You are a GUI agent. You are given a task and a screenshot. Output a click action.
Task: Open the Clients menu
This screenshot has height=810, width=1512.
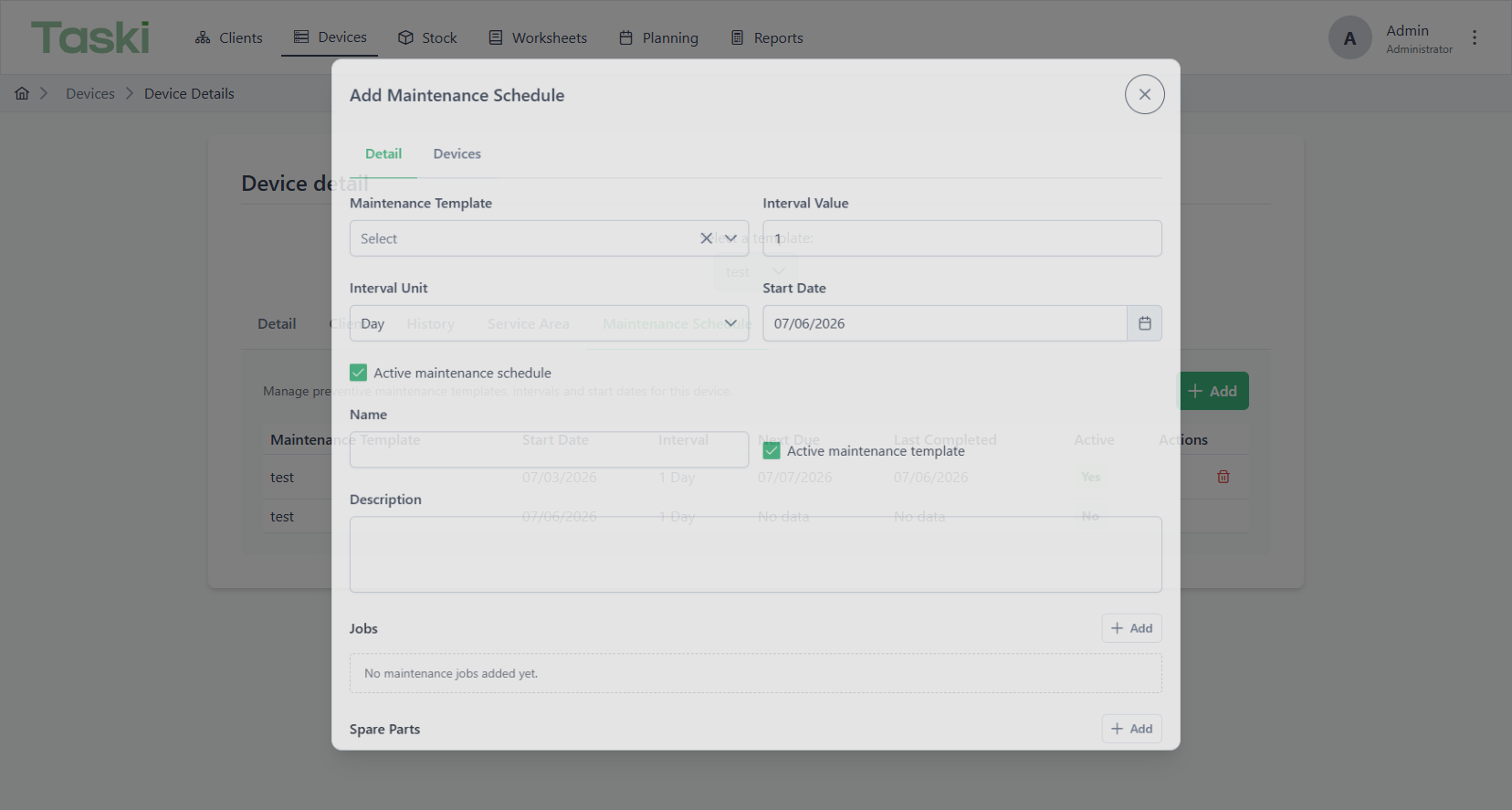[229, 37]
